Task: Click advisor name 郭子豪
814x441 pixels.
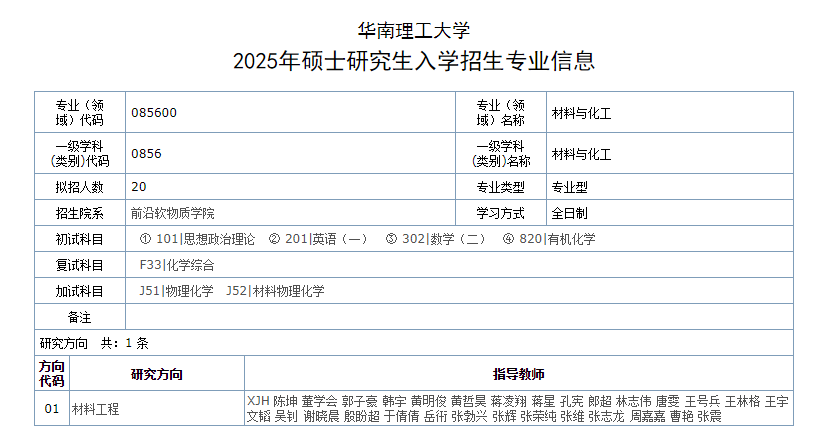Action: click(360, 401)
